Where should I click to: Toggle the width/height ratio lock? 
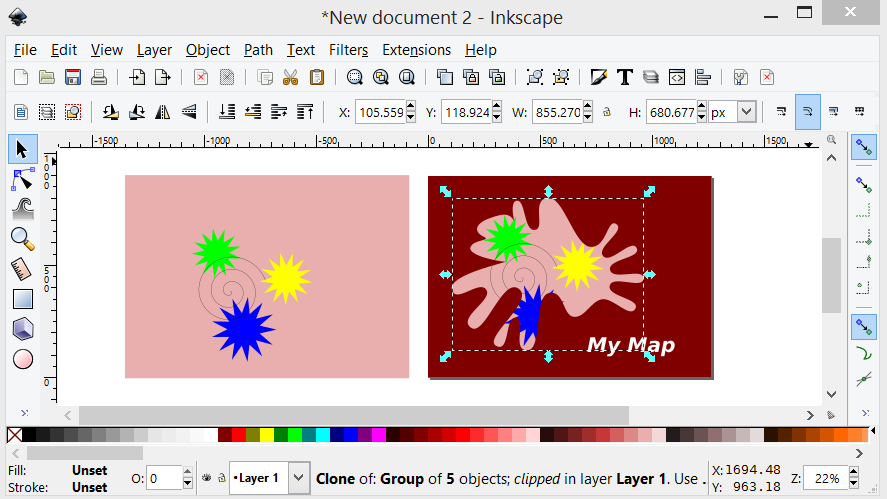coord(607,113)
